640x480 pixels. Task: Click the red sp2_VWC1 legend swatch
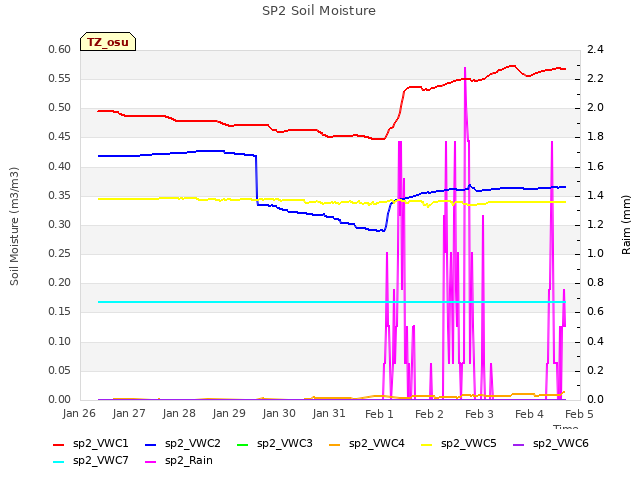coord(59,444)
